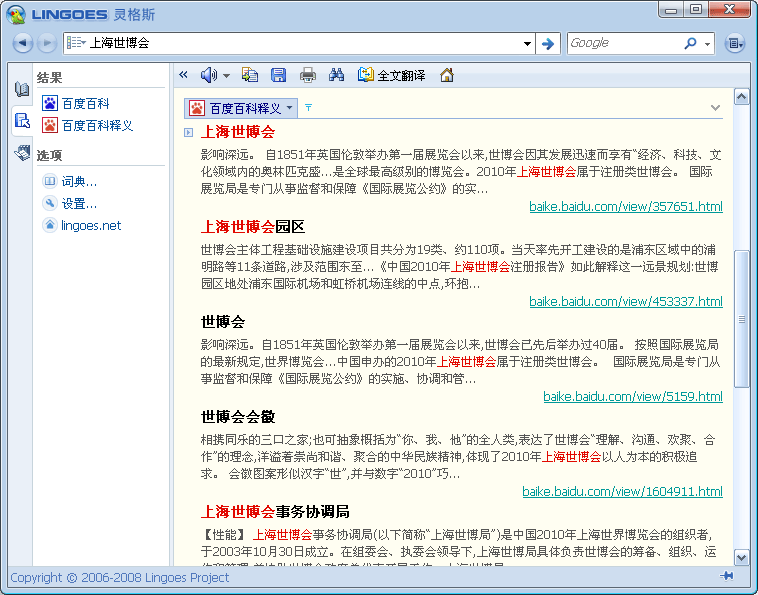The height and width of the screenshot is (595, 758).
Task: Click 全文翻译 full text translation button
Action: (x=391, y=75)
